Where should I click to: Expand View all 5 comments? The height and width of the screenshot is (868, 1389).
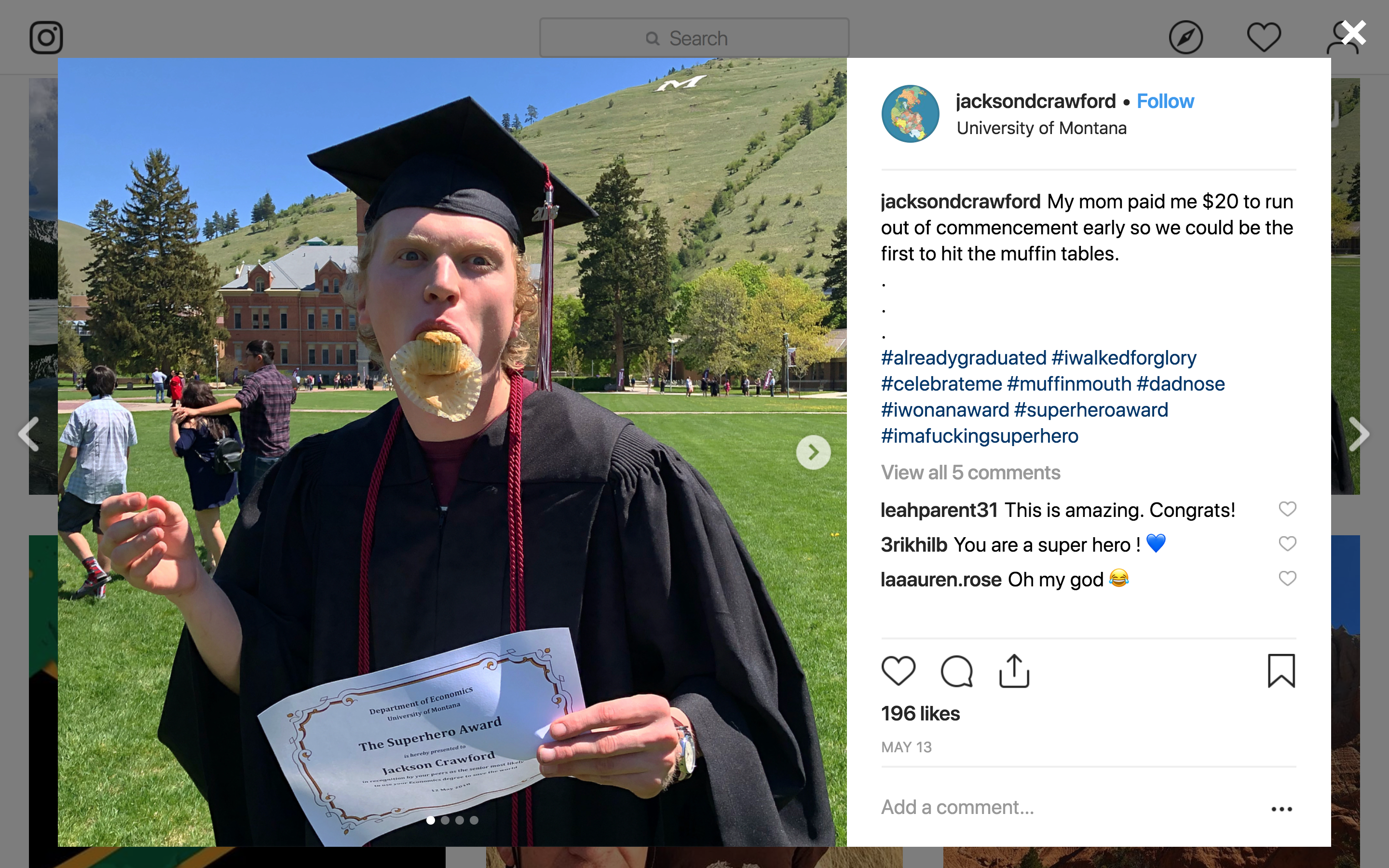click(970, 473)
